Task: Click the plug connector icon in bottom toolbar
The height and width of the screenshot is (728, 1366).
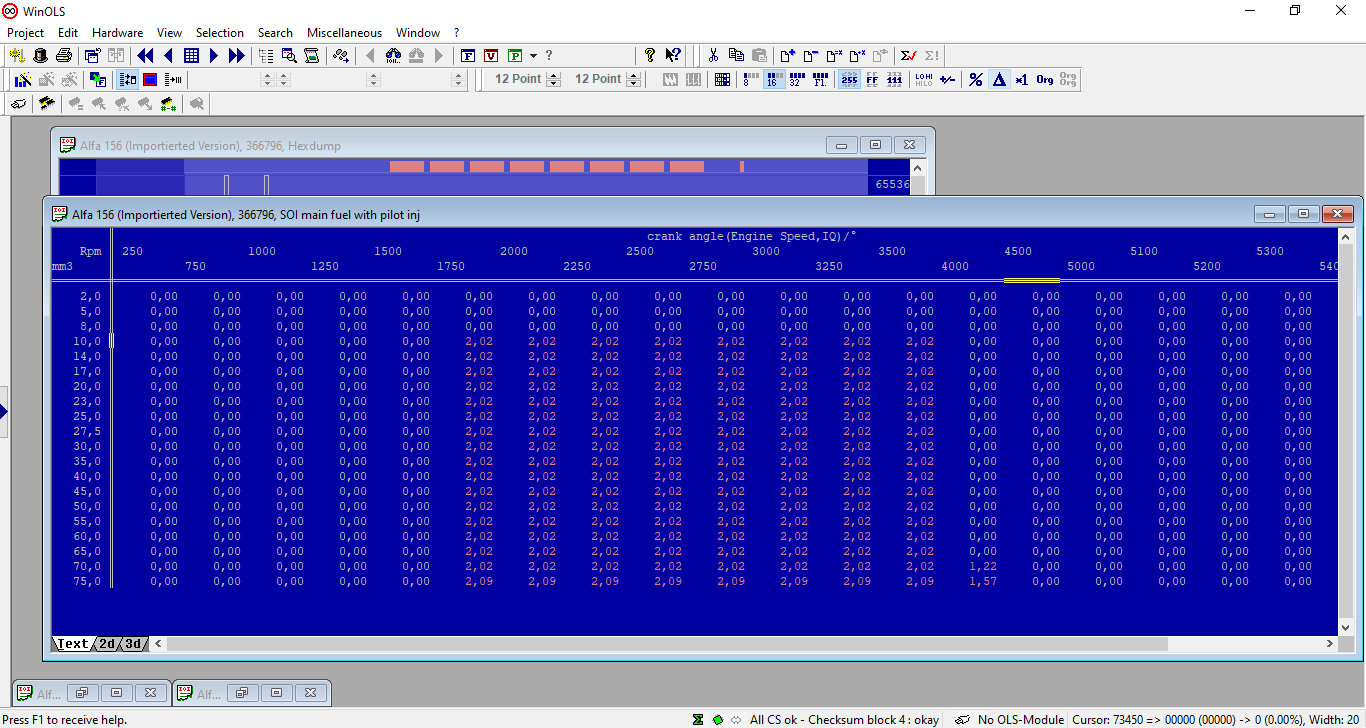Action: tap(19, 103)
